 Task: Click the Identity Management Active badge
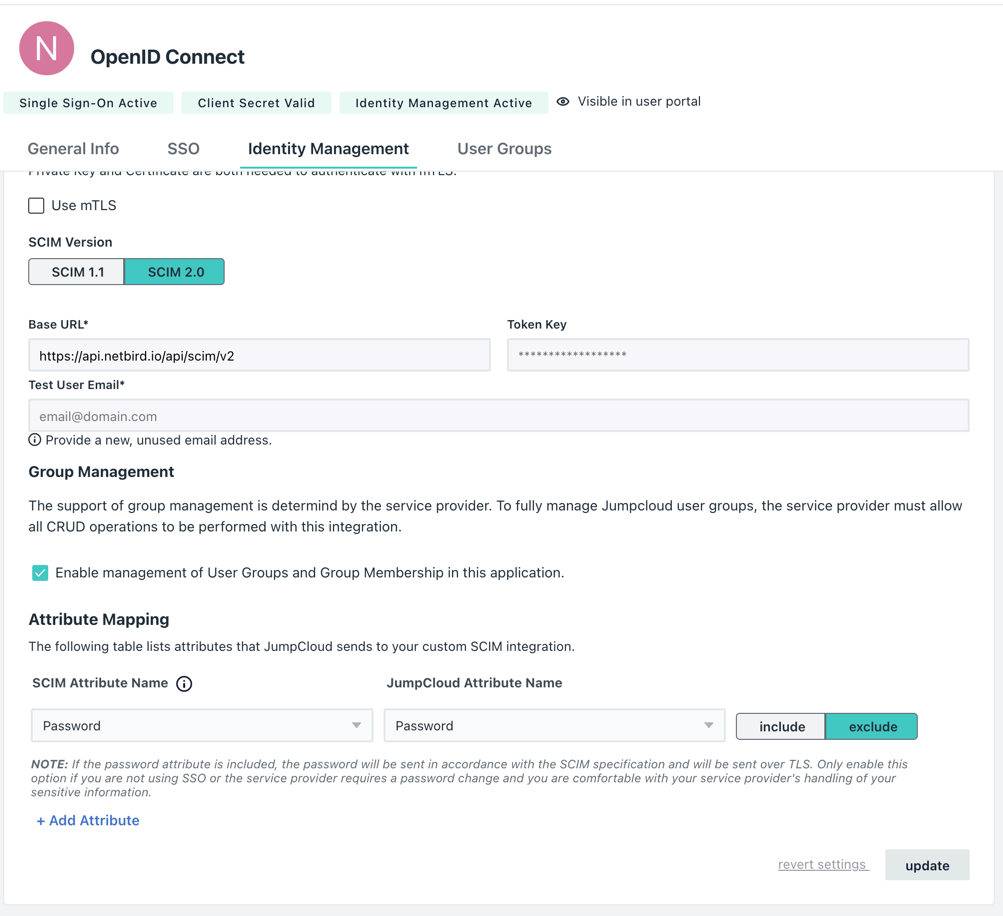[443, 101]
